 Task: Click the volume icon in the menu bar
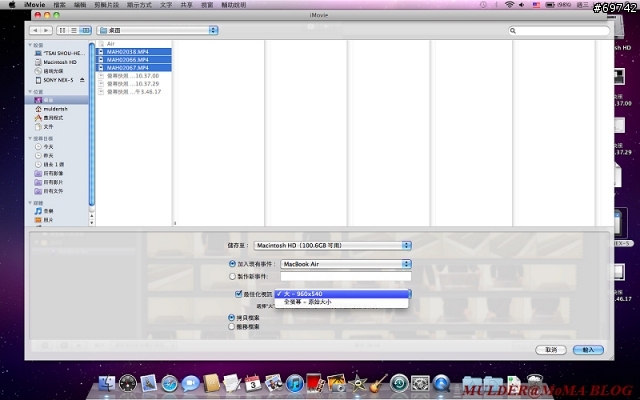(x=522, y=5)
